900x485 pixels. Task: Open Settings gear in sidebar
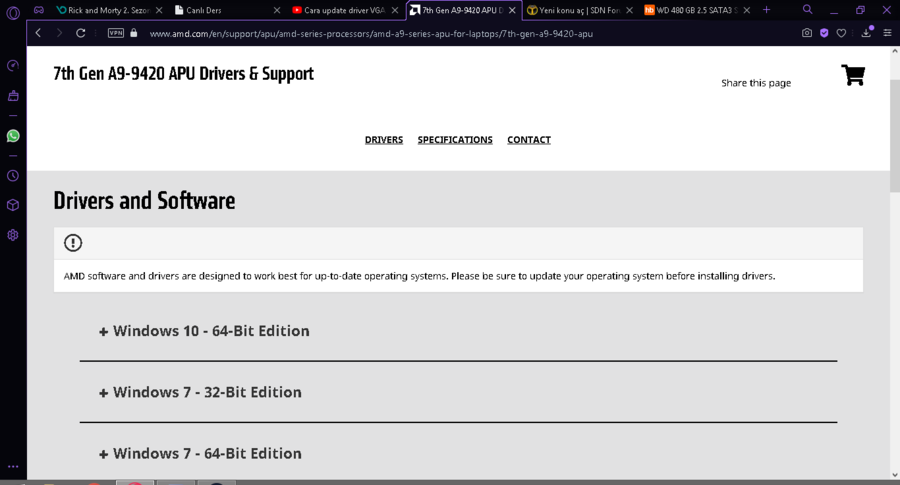(x=13, y=235)
